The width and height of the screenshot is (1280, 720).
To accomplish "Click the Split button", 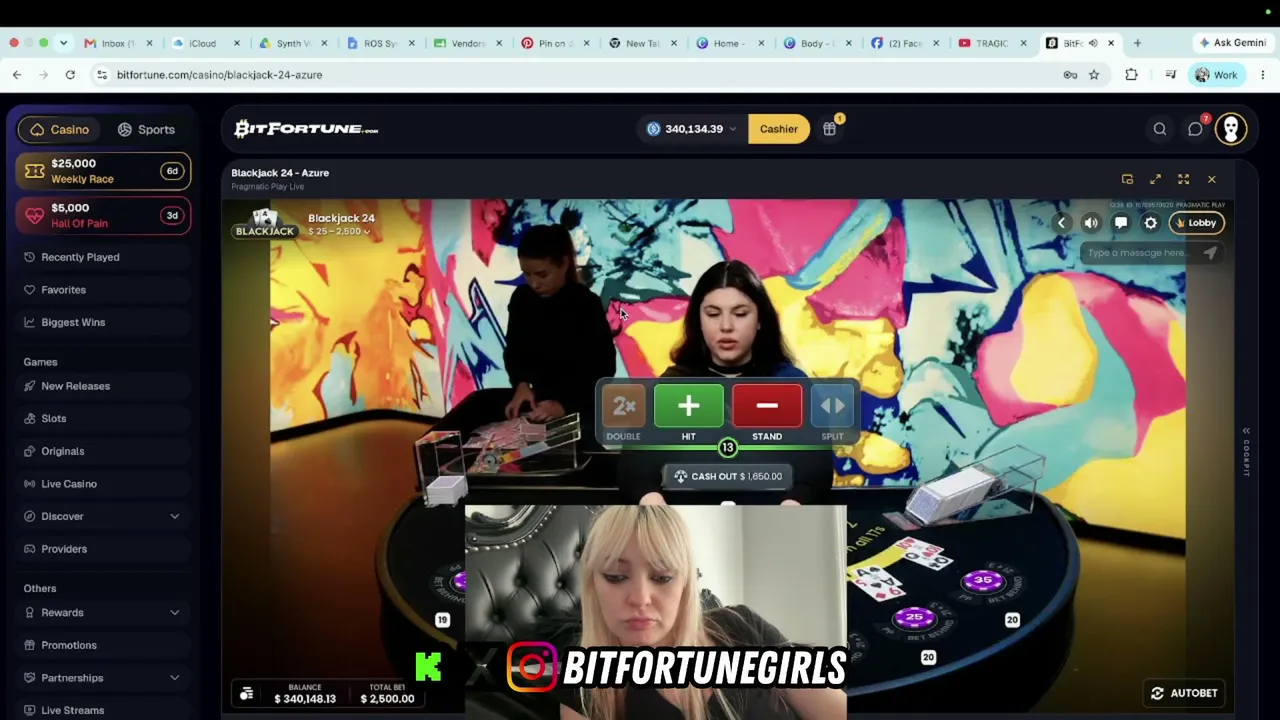I will [832, 406].
